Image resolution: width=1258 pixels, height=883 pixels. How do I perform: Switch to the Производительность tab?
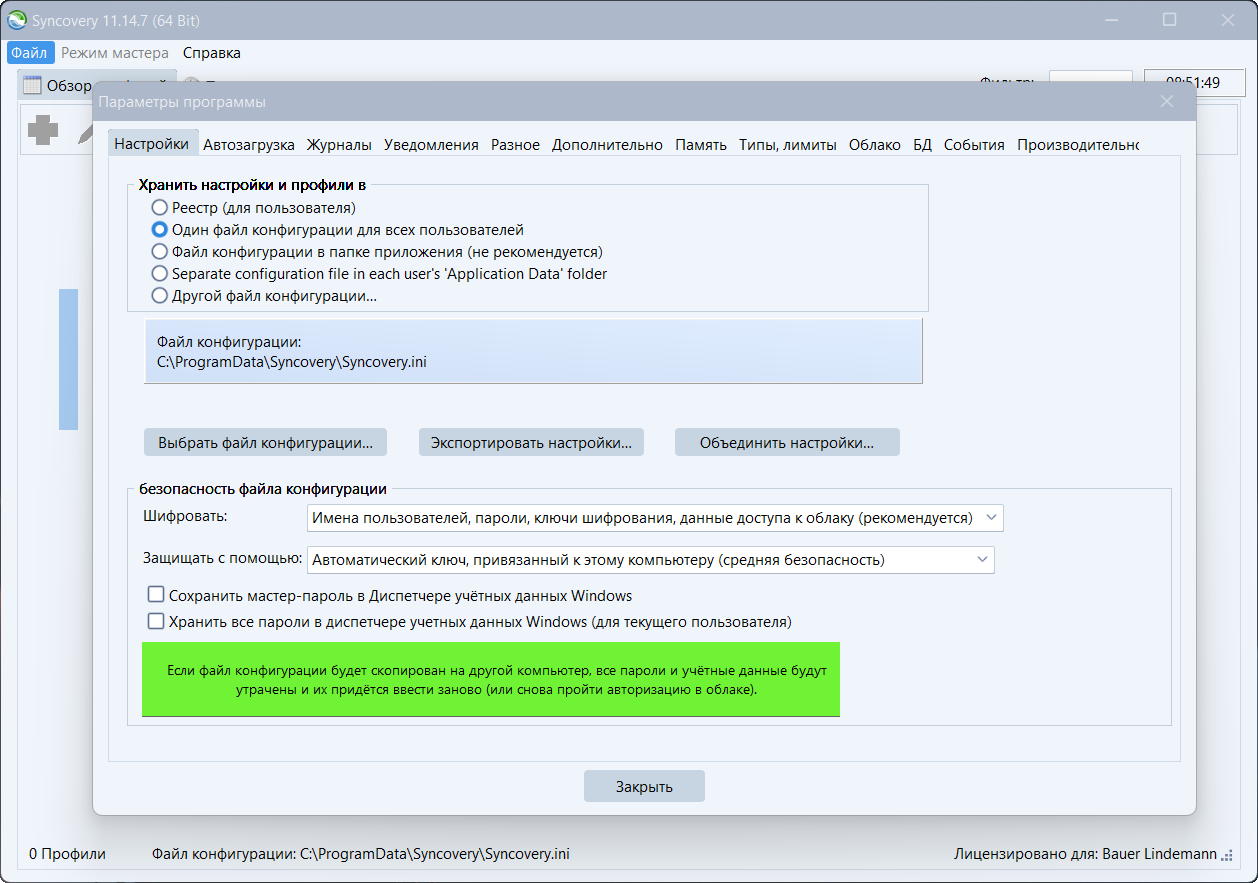point(1078,145)
